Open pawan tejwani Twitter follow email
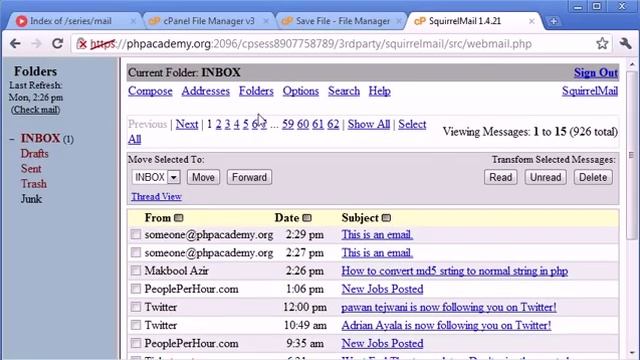 pyautogui.click(x=449, y=307)
